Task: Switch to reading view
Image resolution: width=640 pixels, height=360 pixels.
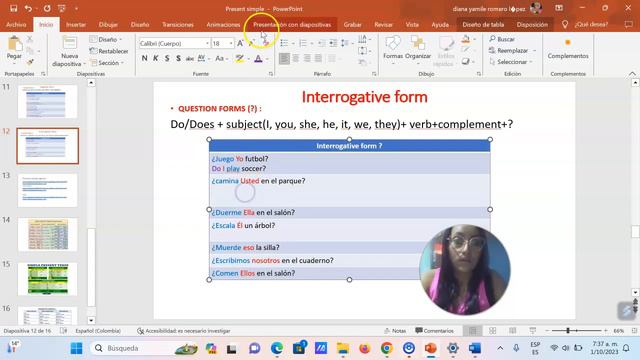Action: [512, 331]
